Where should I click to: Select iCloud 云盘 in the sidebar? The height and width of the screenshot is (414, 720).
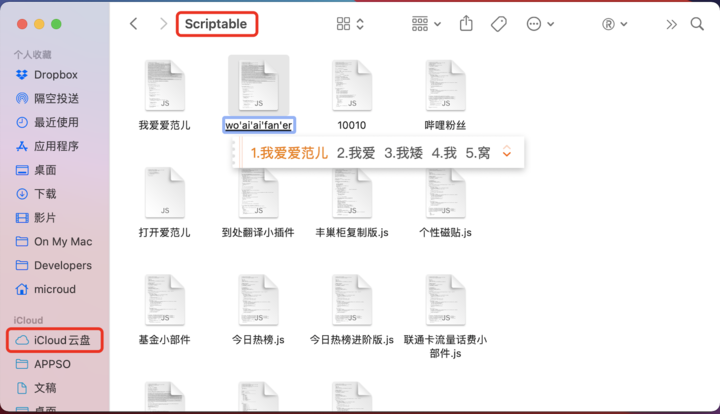point(55,340)
